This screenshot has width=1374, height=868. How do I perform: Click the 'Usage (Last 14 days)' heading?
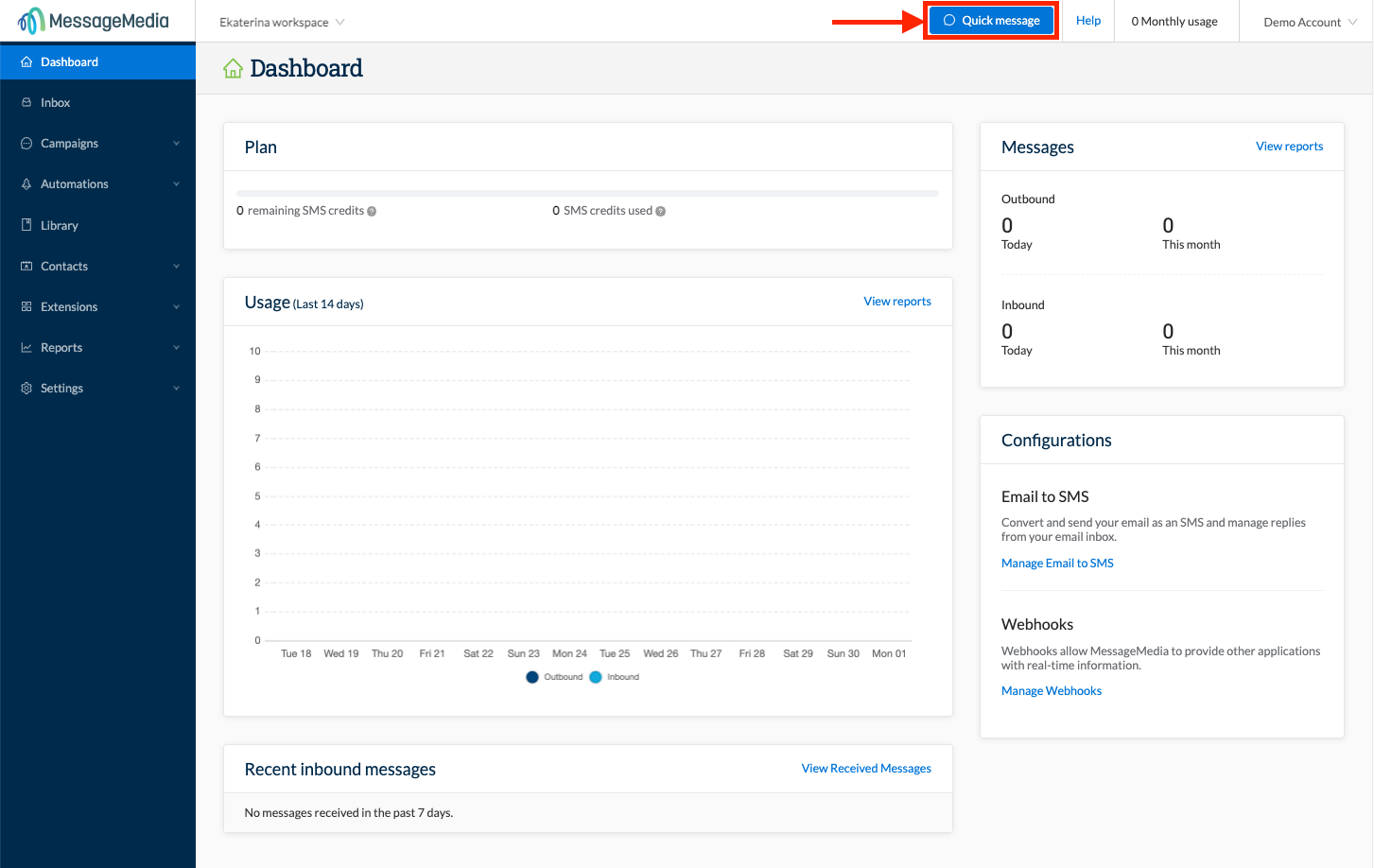(304, 303)
